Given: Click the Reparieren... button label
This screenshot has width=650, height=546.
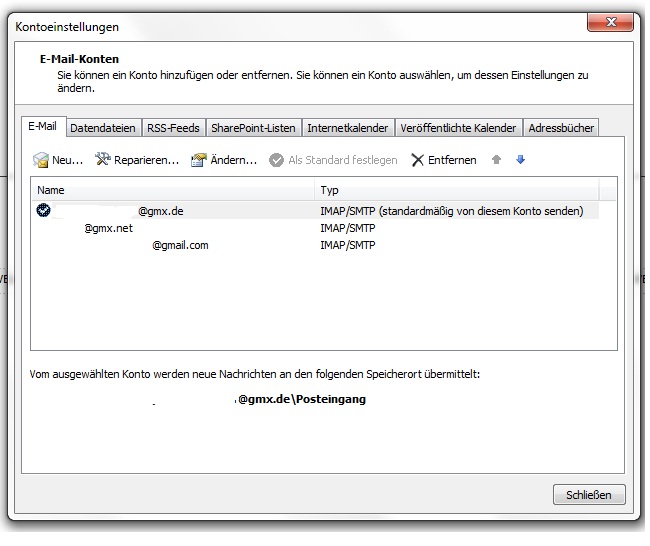Looking at the screenshot, I should coord(146,160).
